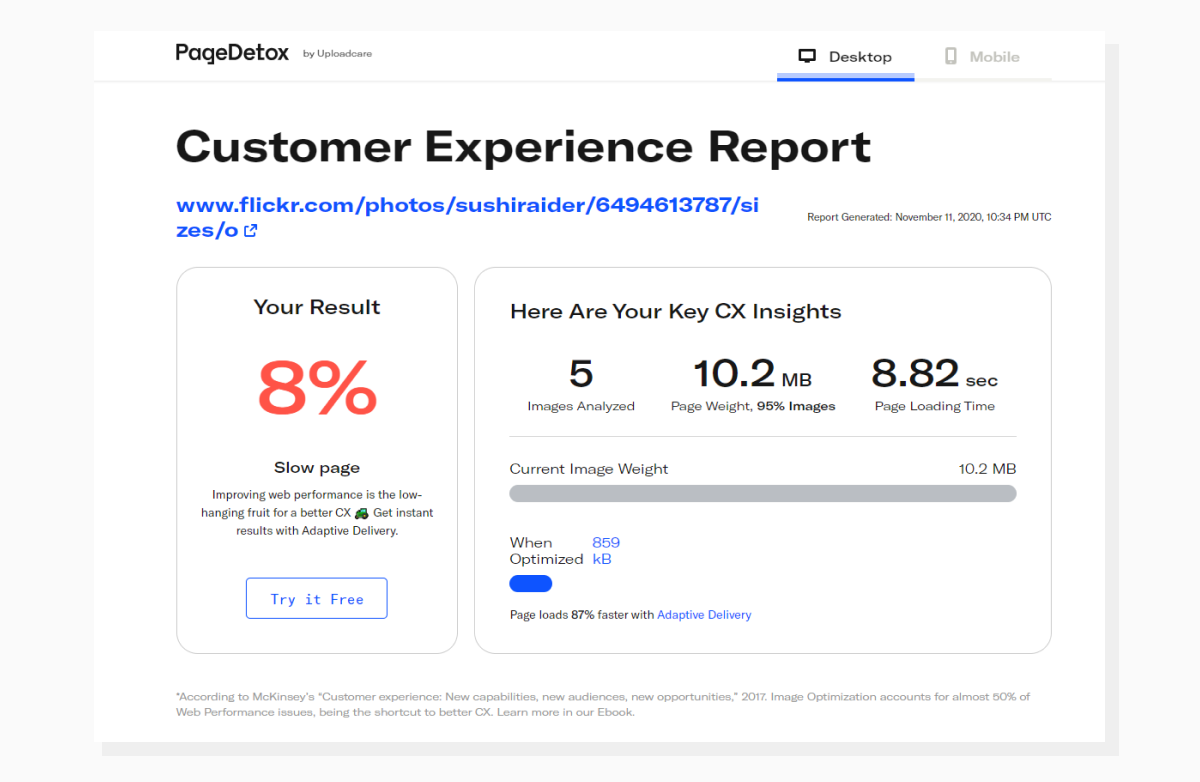Screen dimensions: 1200x782
Task: Click the red 8% result score
Action: (x=317, y=388)
